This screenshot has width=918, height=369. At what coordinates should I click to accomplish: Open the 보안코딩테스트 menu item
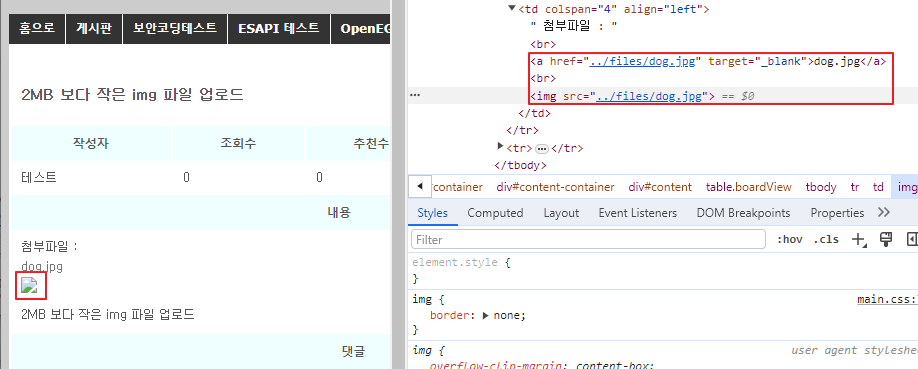(175, 28)
